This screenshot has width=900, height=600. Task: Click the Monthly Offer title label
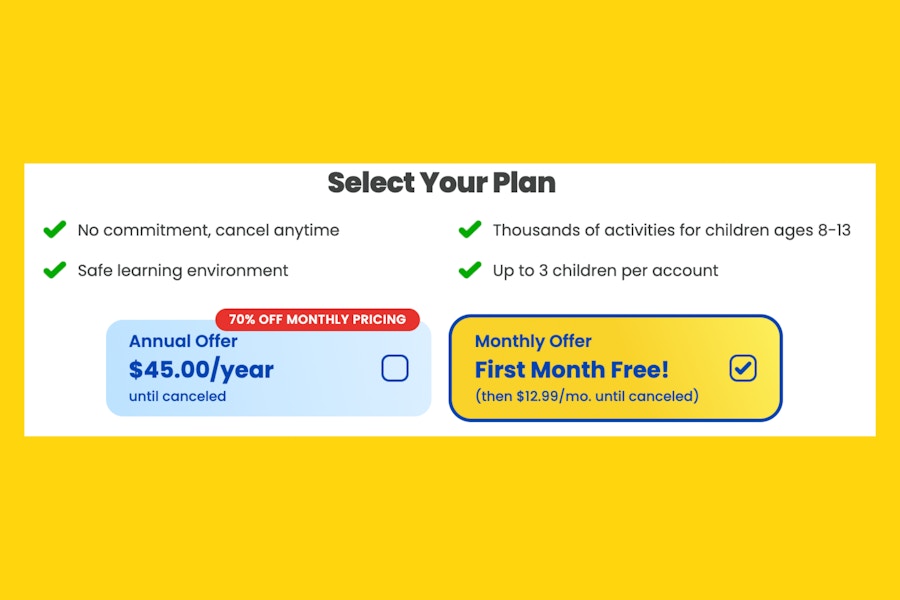pyautogui.click(x=533, y=342)
